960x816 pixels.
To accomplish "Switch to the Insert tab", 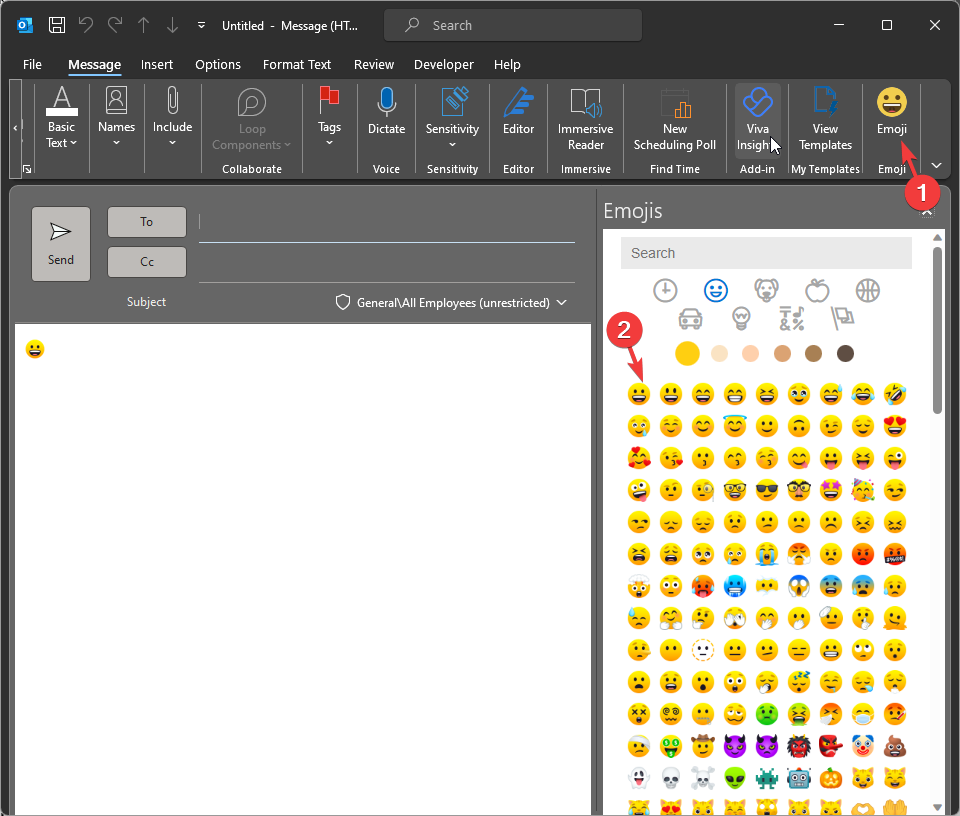I will (x=157, y=64).
